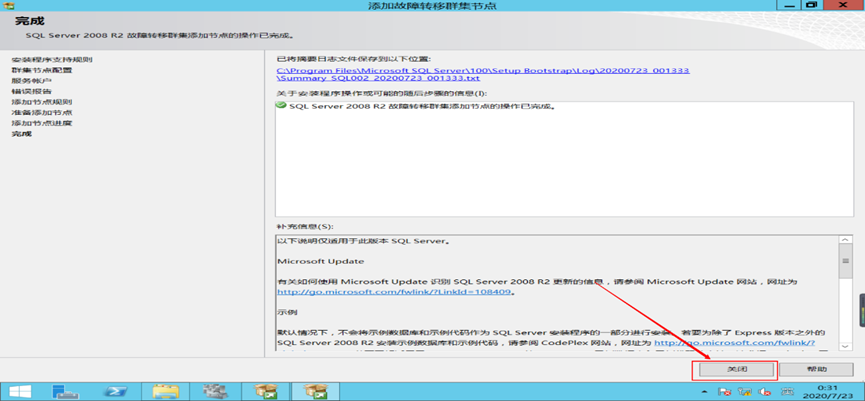This screenshot has height=401, width=865.
Task: Click the green success checkmark icon
Action: pyautogui.click(x=281, y=105)
